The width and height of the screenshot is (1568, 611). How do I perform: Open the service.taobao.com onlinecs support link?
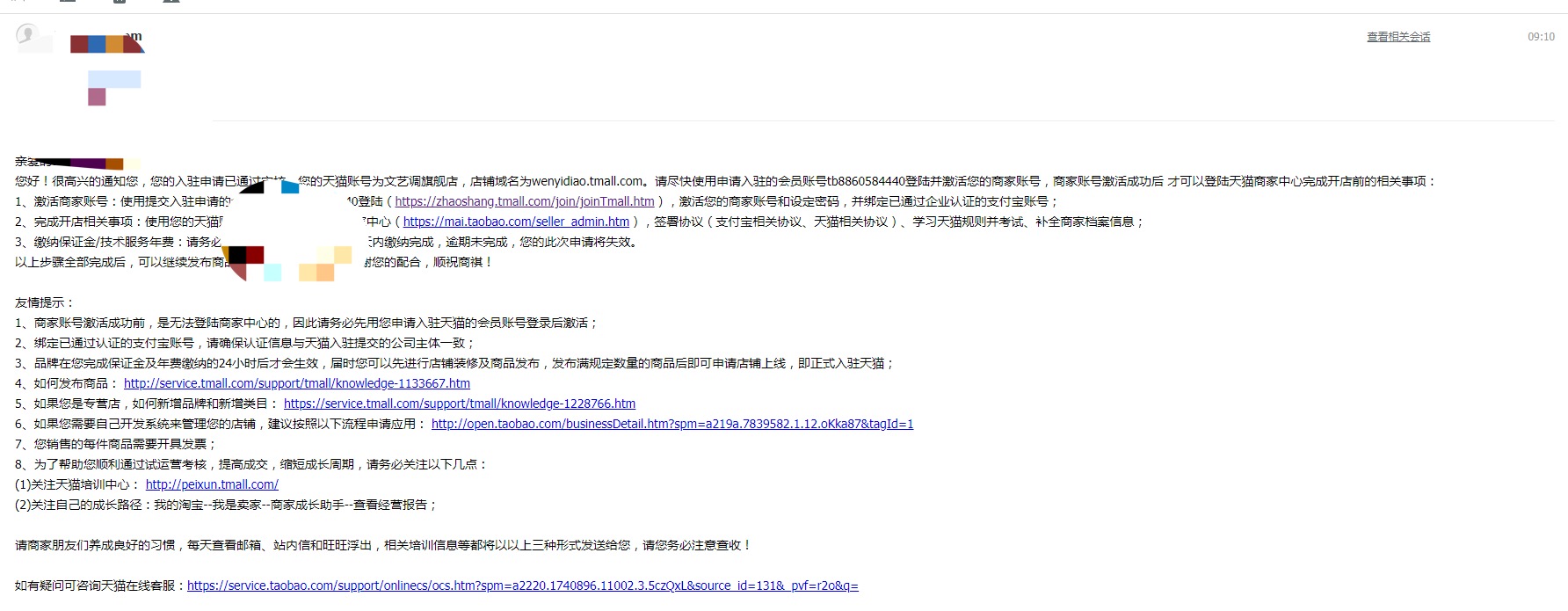(x=522, y=586)
